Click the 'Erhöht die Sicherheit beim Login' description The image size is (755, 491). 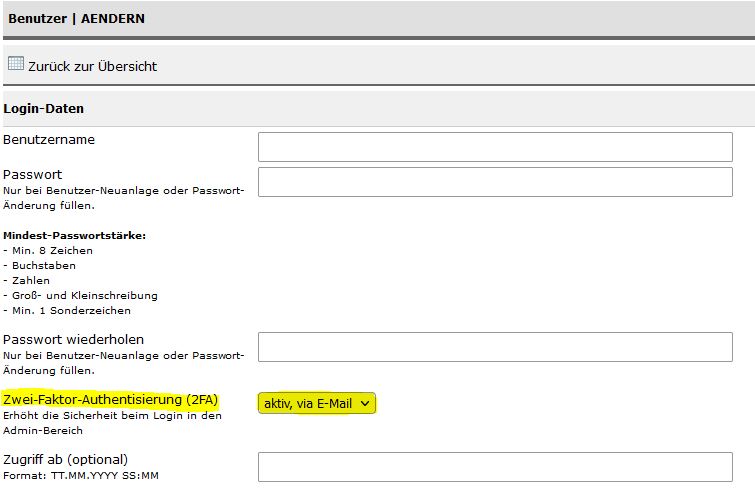[x=112, y=423]
